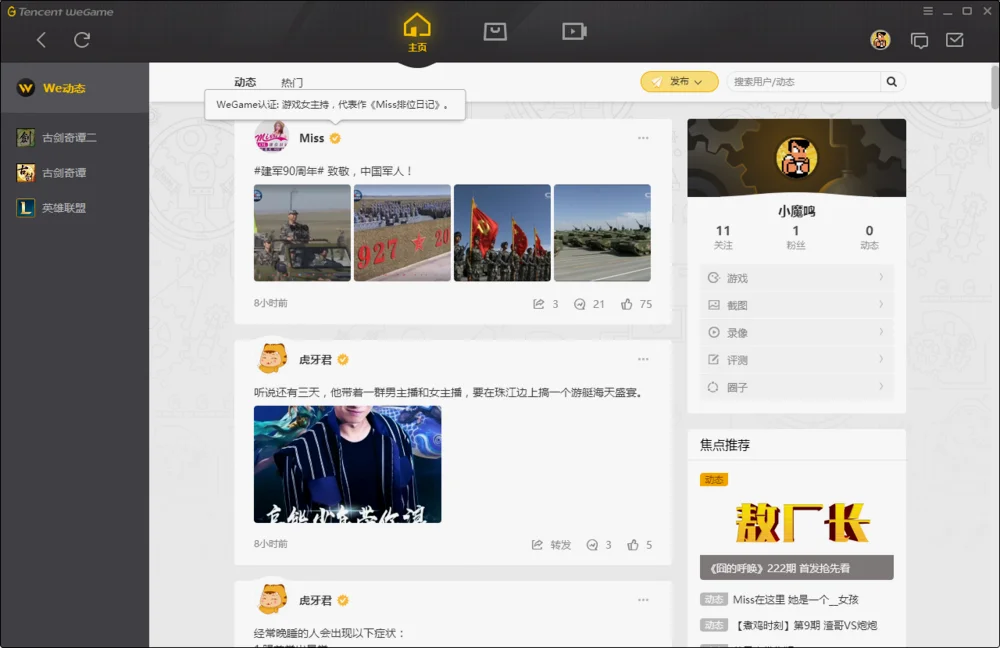
Task: Open the video player icon in top bar
Action: coord(574,31)
